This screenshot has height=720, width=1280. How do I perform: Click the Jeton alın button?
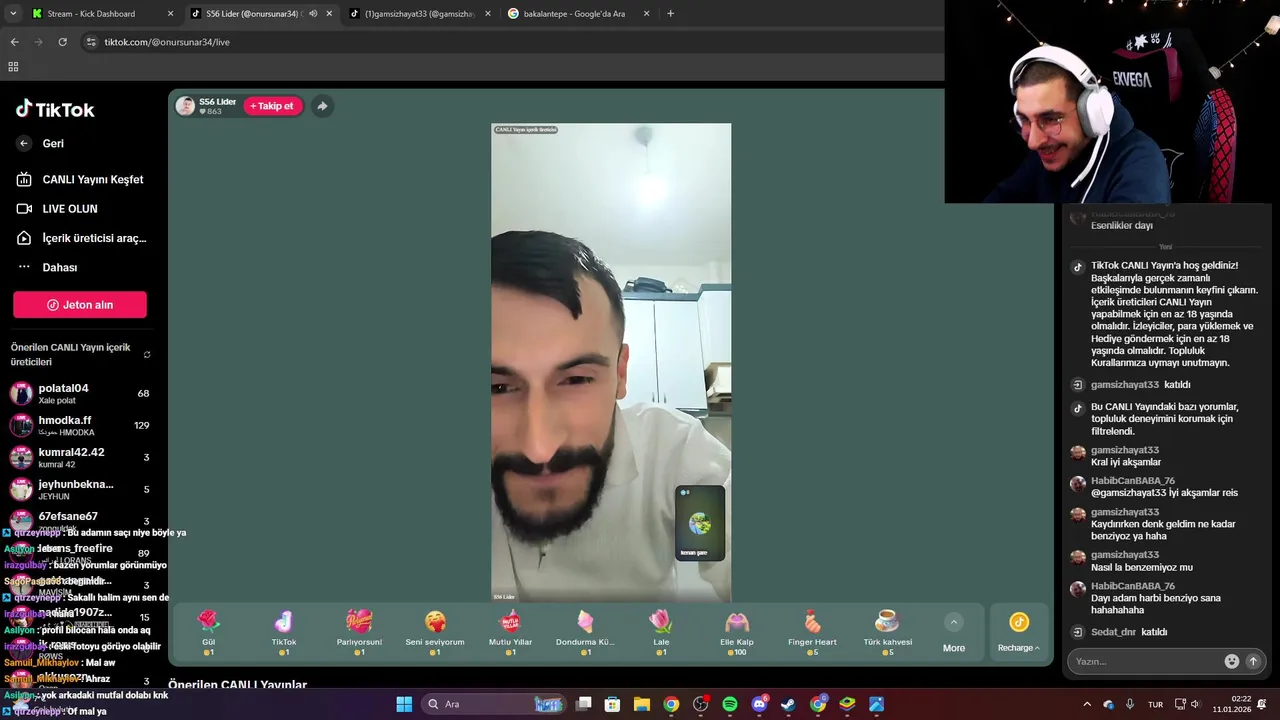pyautogui.click(x=80, y=305)
